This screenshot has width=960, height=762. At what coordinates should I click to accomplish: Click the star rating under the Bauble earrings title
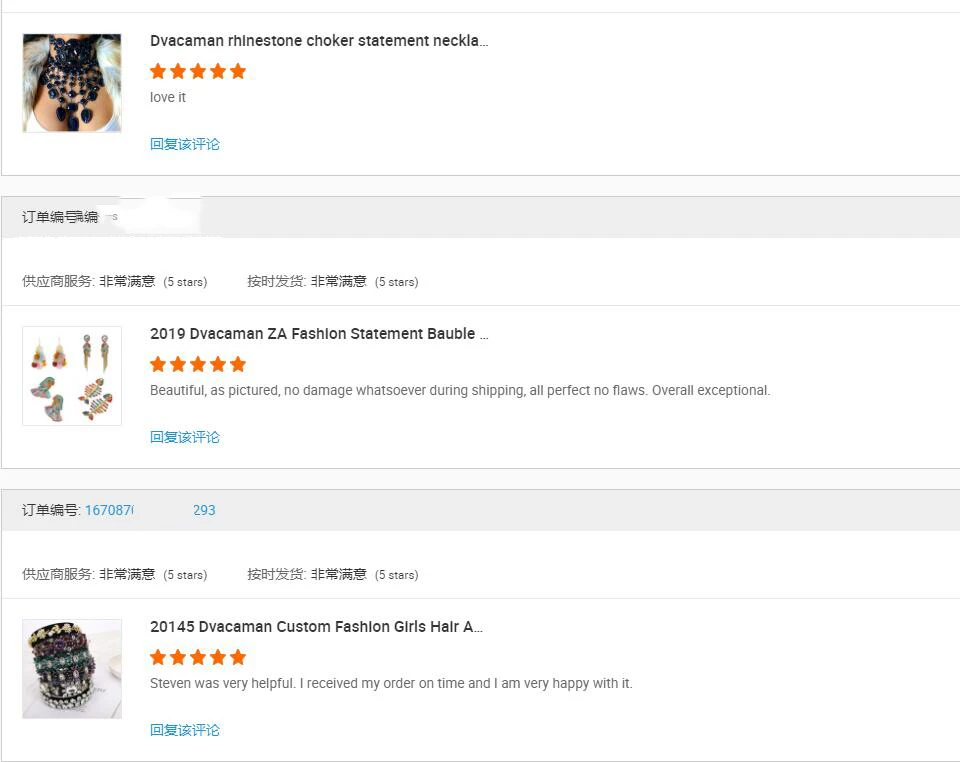click(x=198, y=364)
